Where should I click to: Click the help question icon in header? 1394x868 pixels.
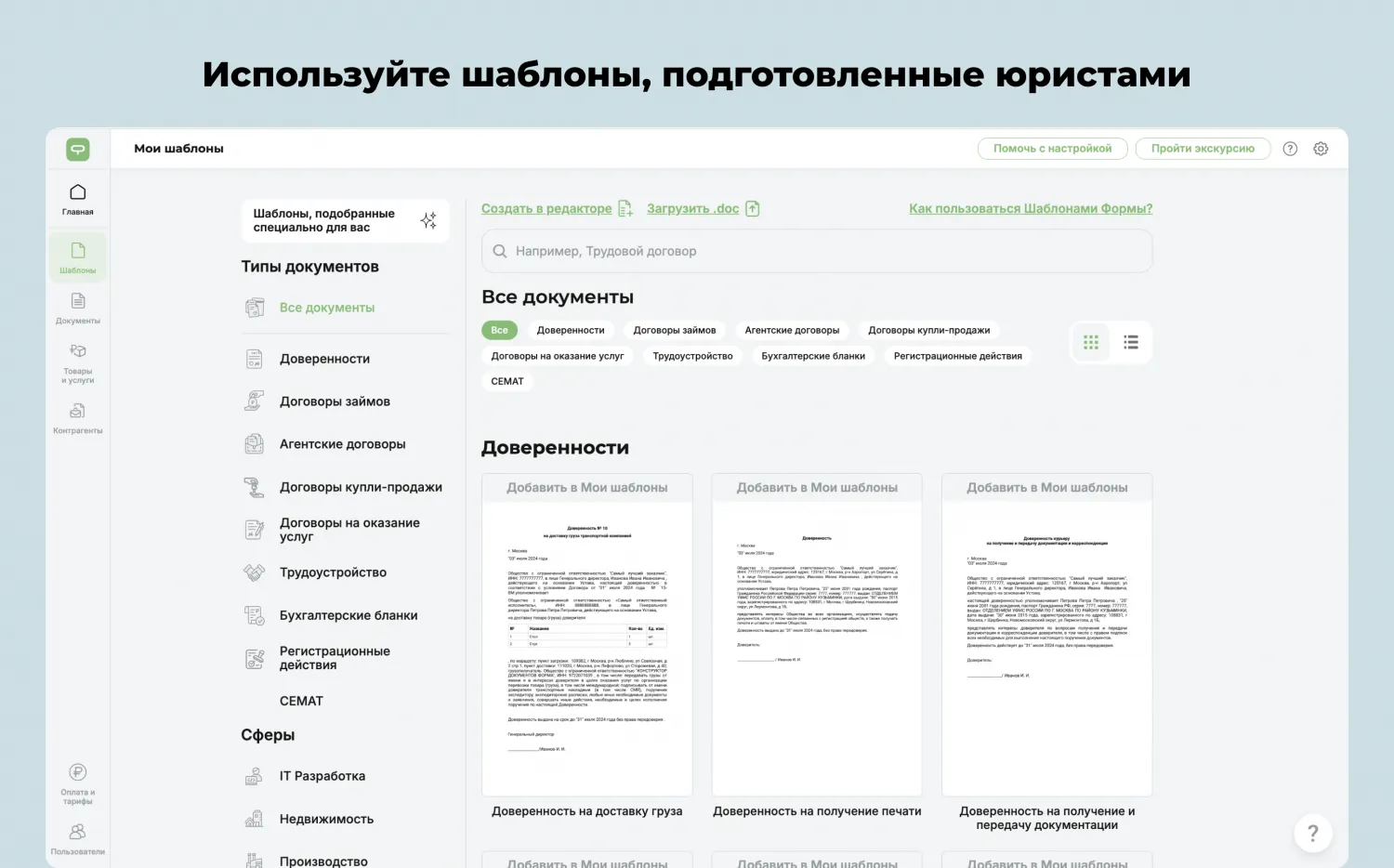[1290, 149]
